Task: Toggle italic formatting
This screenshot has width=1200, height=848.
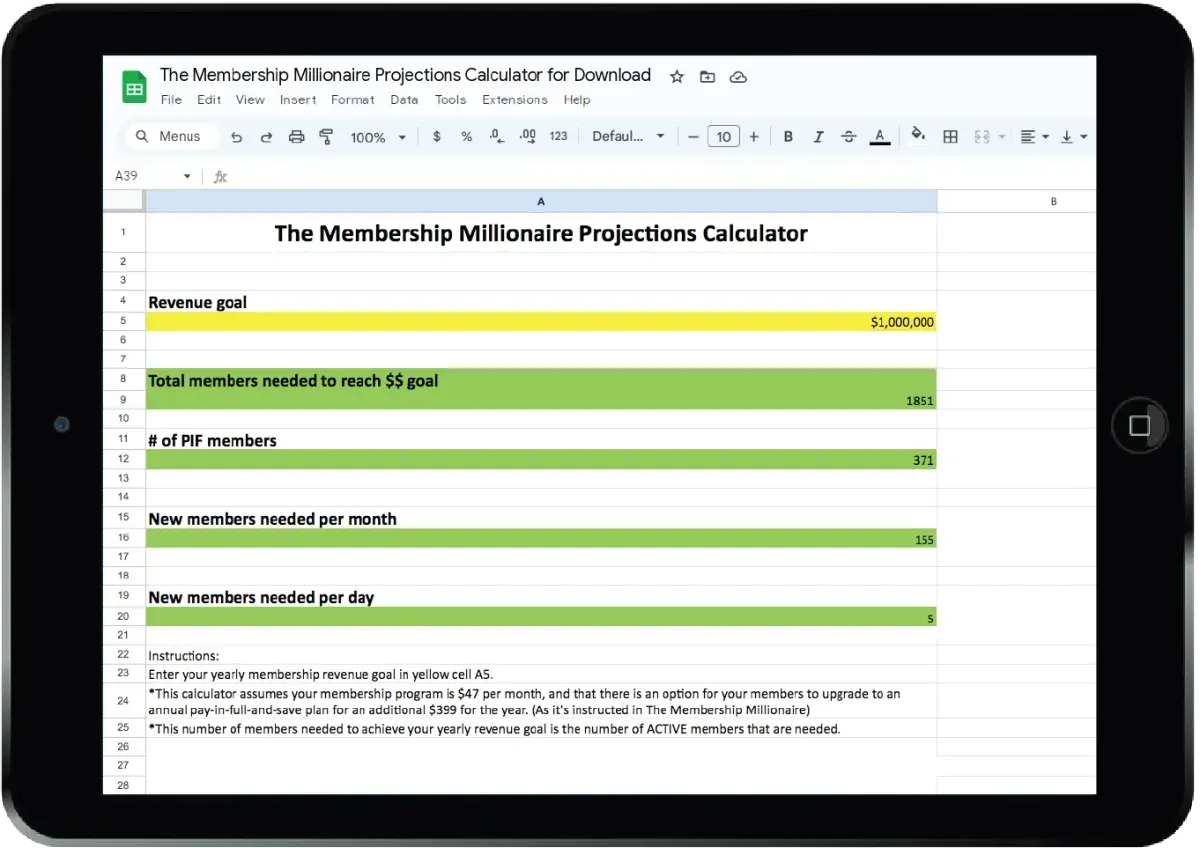Action: tap(818, 137)
